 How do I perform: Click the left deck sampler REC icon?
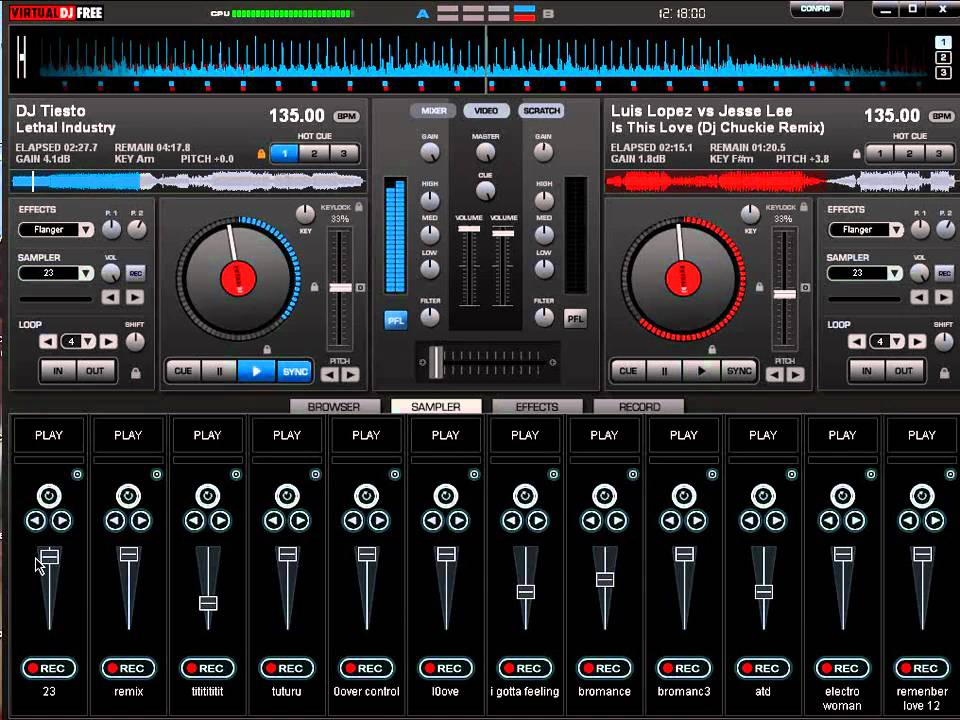(136, 274)
